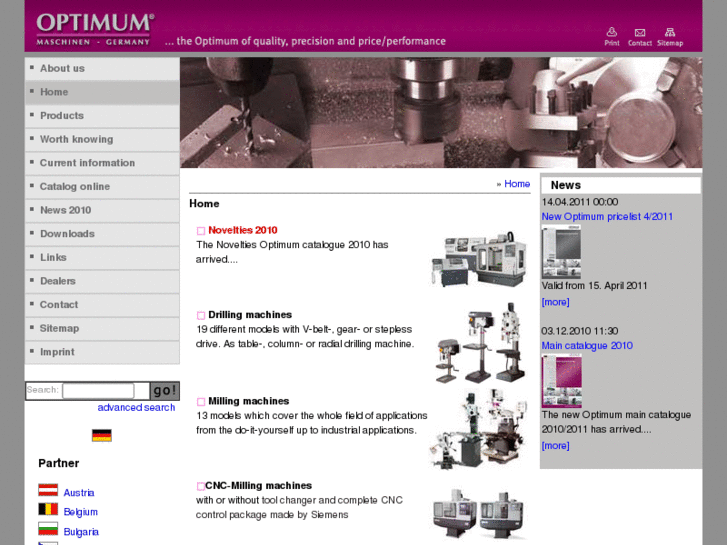Open Sitemap in the sidebar menu
The height and width of the screenshot is (545, 727).
click(102, 328)
